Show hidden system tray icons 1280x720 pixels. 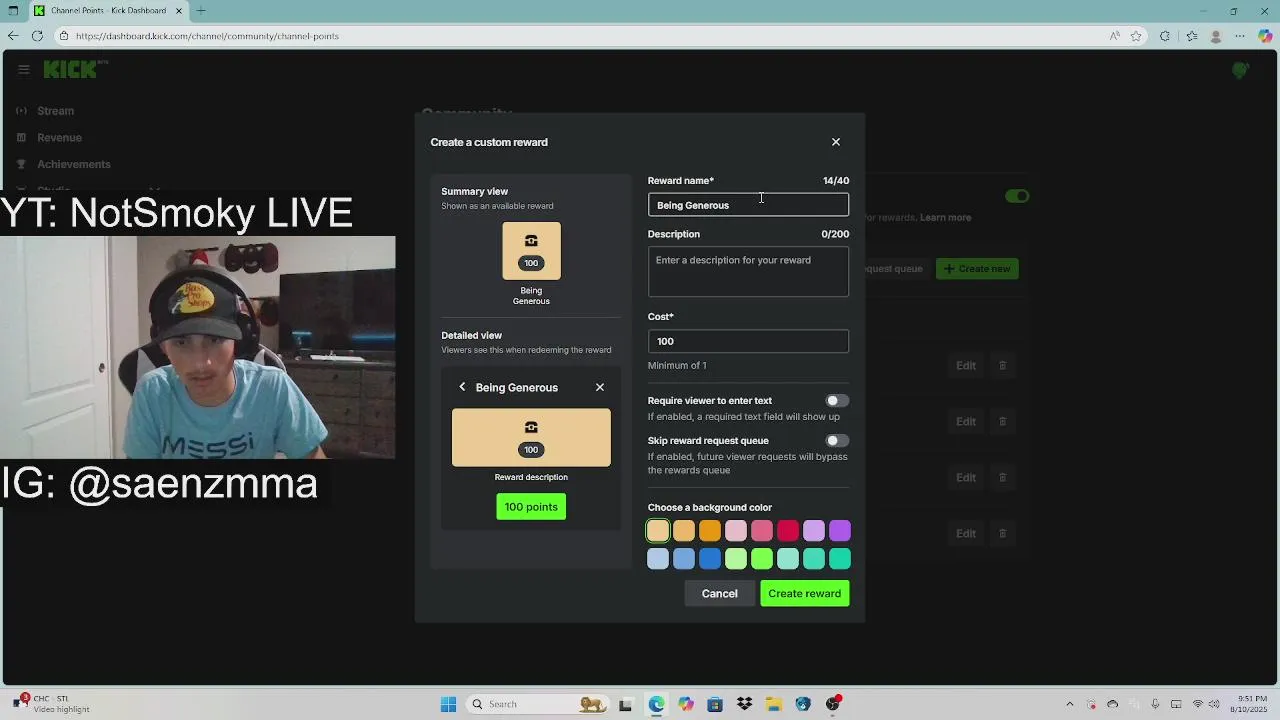(x=1069, y=704)
